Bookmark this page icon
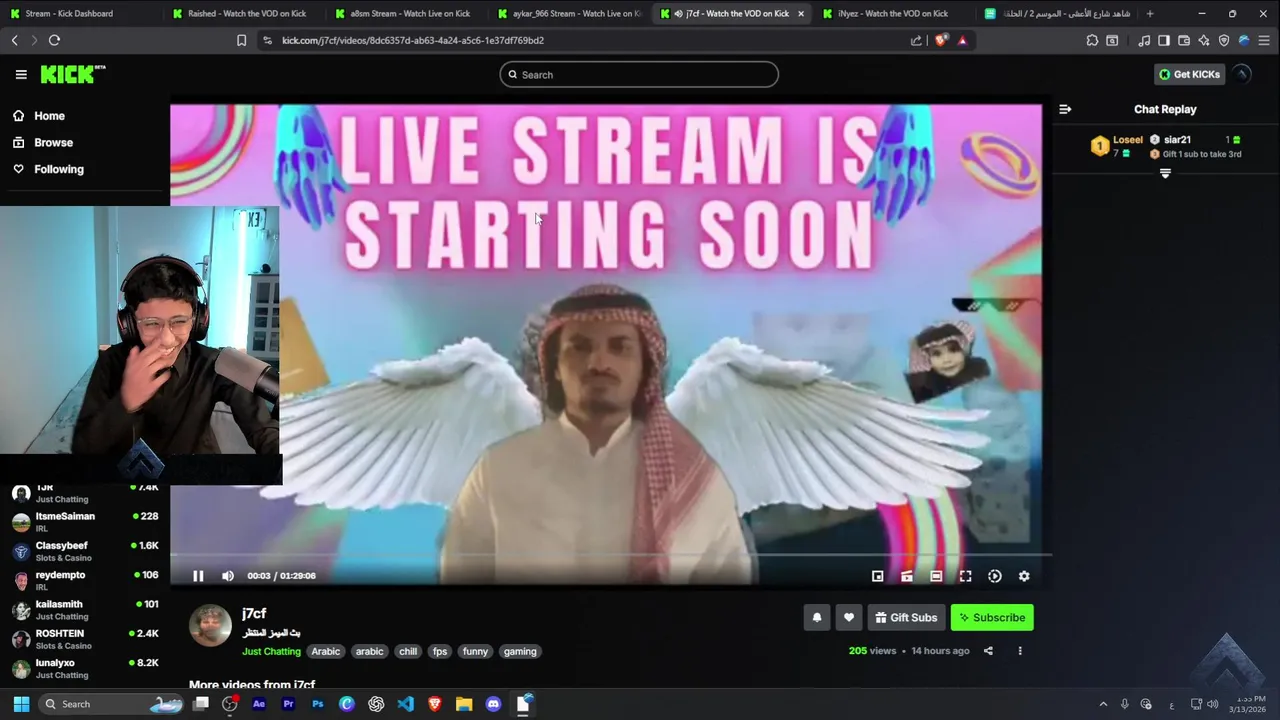The height and width of the screenshot is (720, 1280). pyautogui.click(x=241, y=40)
